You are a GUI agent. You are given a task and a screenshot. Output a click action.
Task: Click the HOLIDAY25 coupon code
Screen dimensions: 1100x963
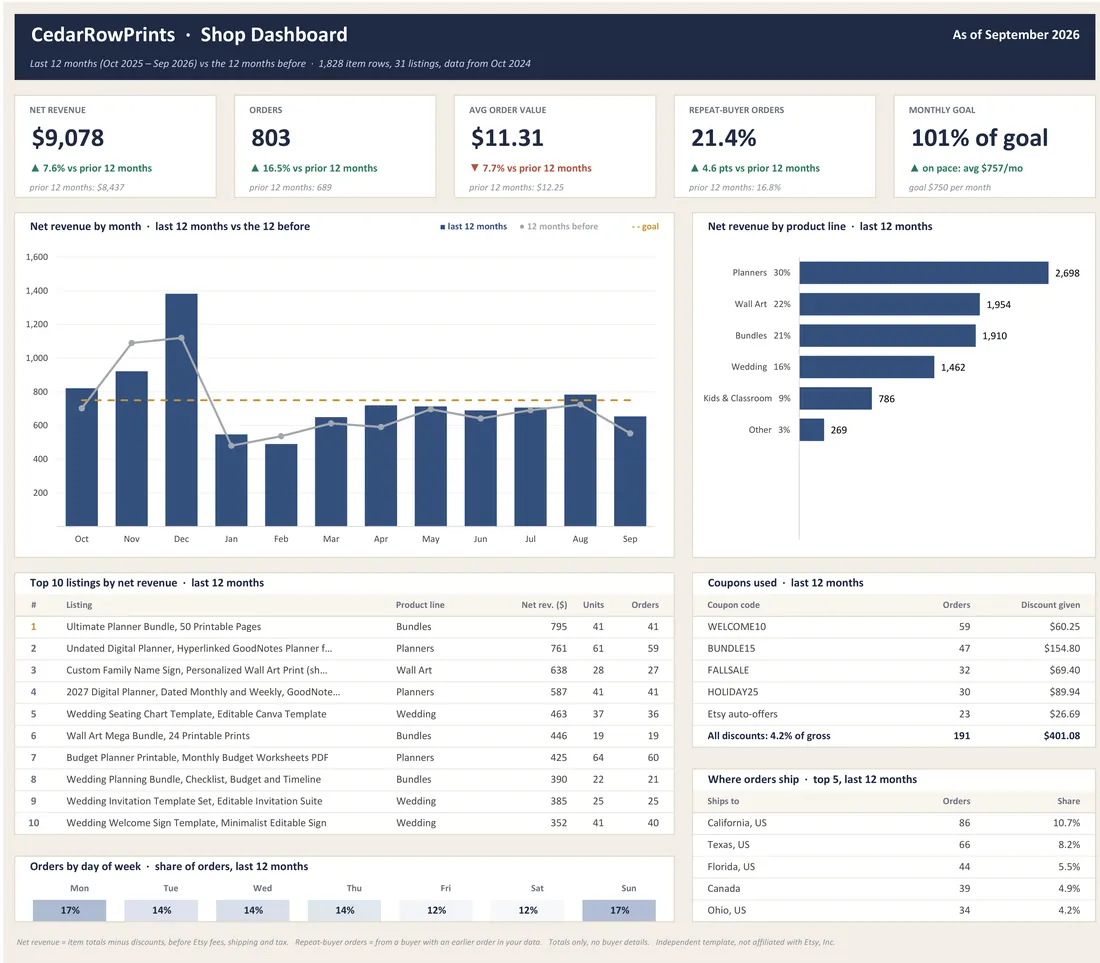pos(732,692)
